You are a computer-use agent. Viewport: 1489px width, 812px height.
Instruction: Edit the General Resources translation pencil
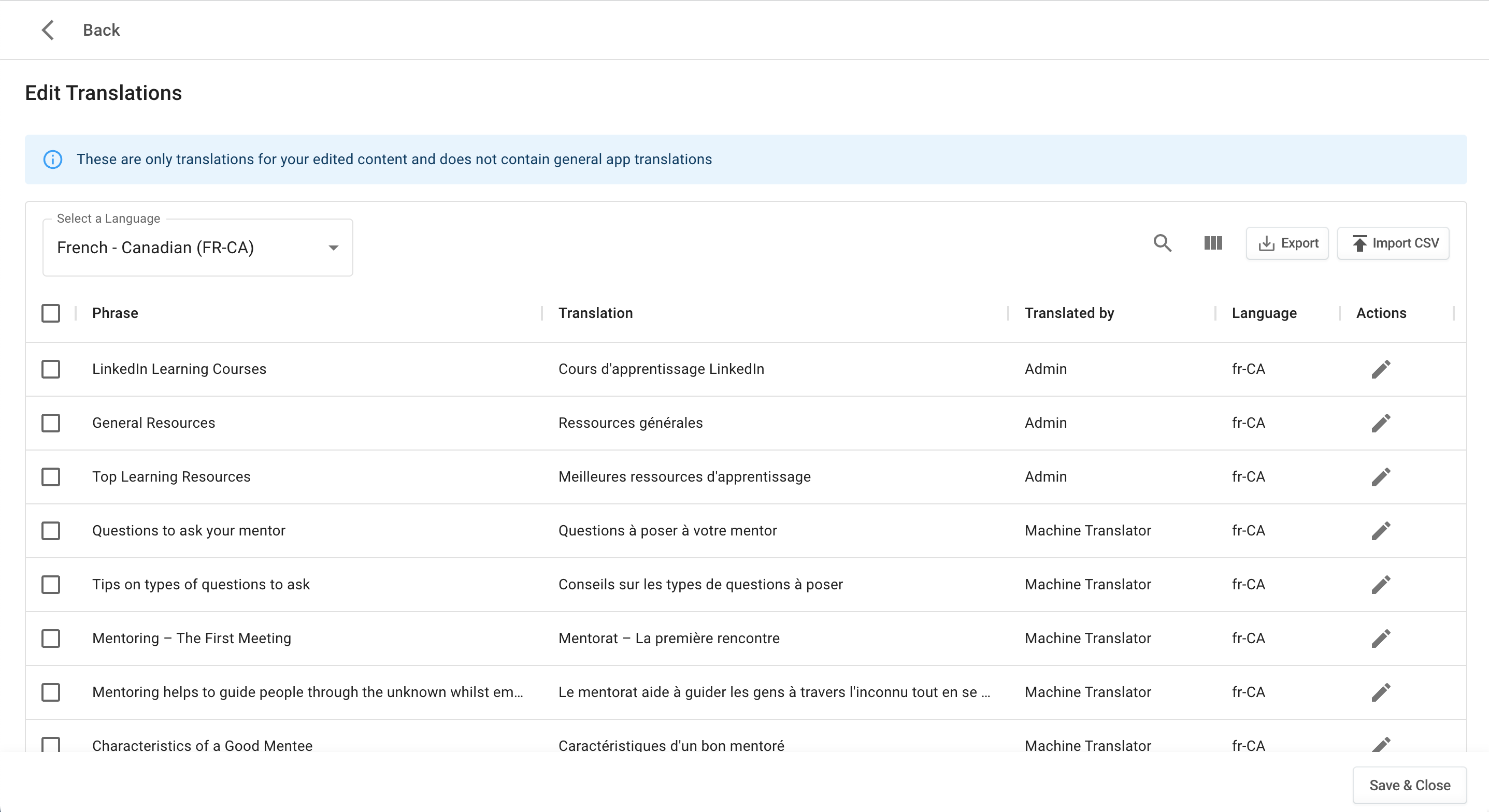click(x=1380, y=423)
